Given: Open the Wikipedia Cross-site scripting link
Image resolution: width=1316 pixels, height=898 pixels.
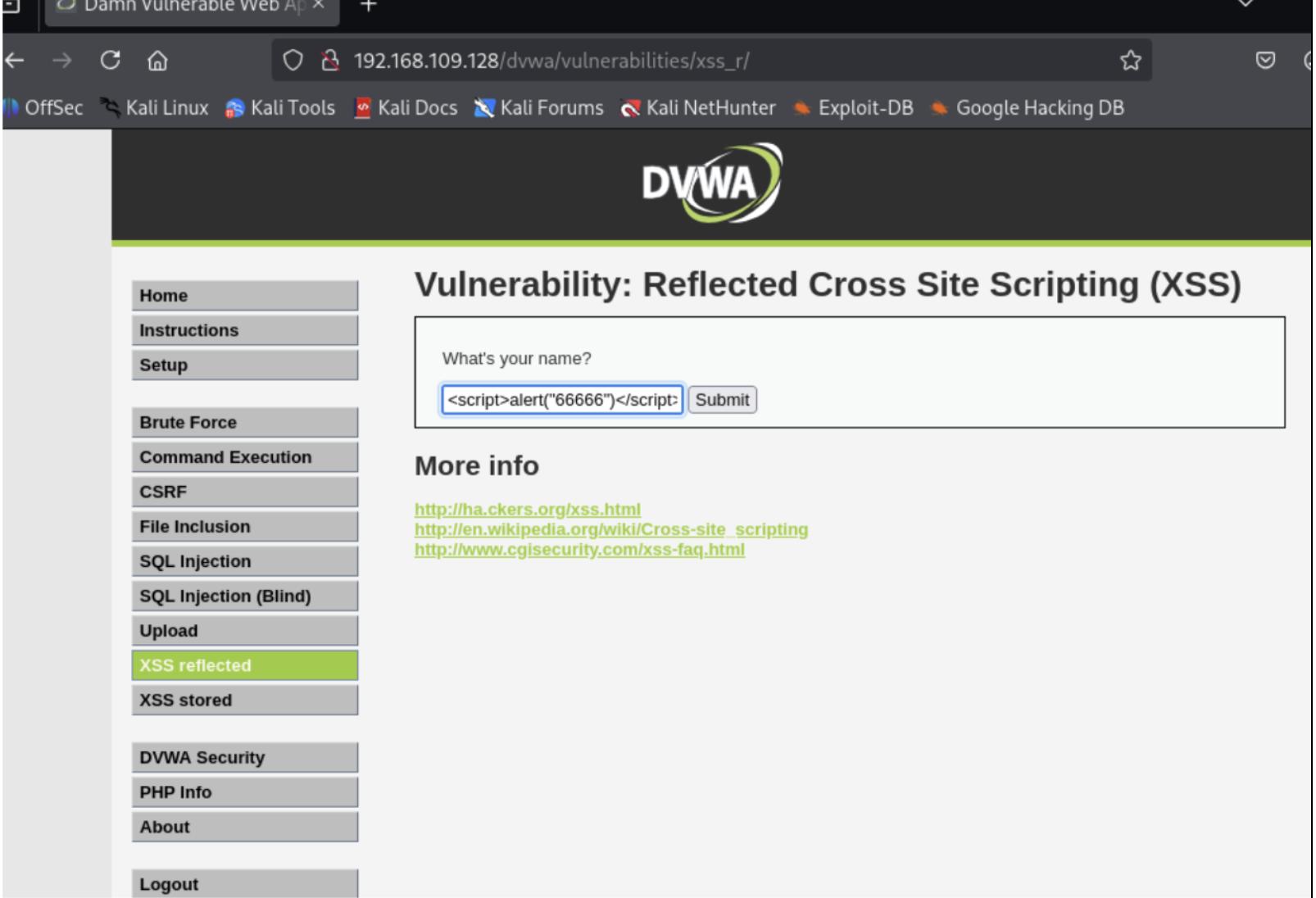Looking at the screenshot, I should point(611,529).
